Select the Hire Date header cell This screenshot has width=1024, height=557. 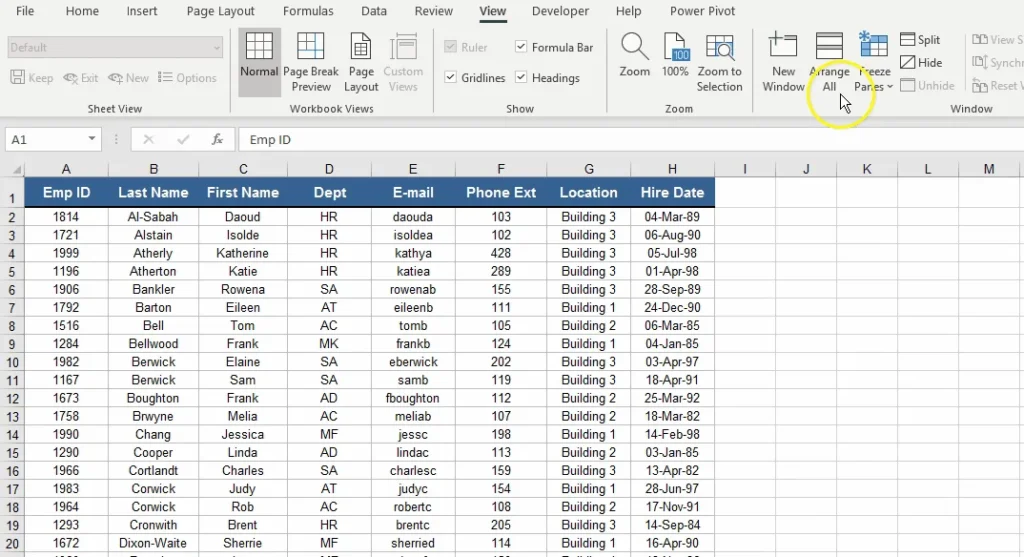tap(672, 193)
